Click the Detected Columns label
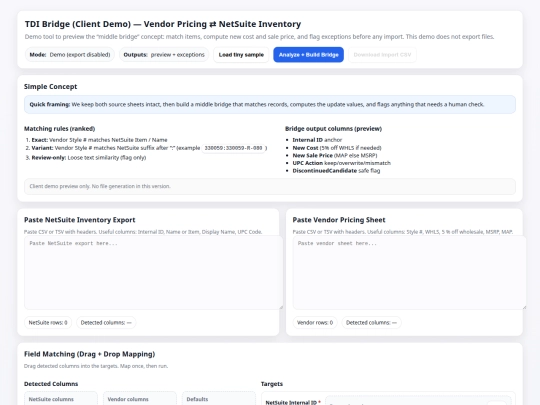This screenshot has width=540, height=405. coord(51,384)
